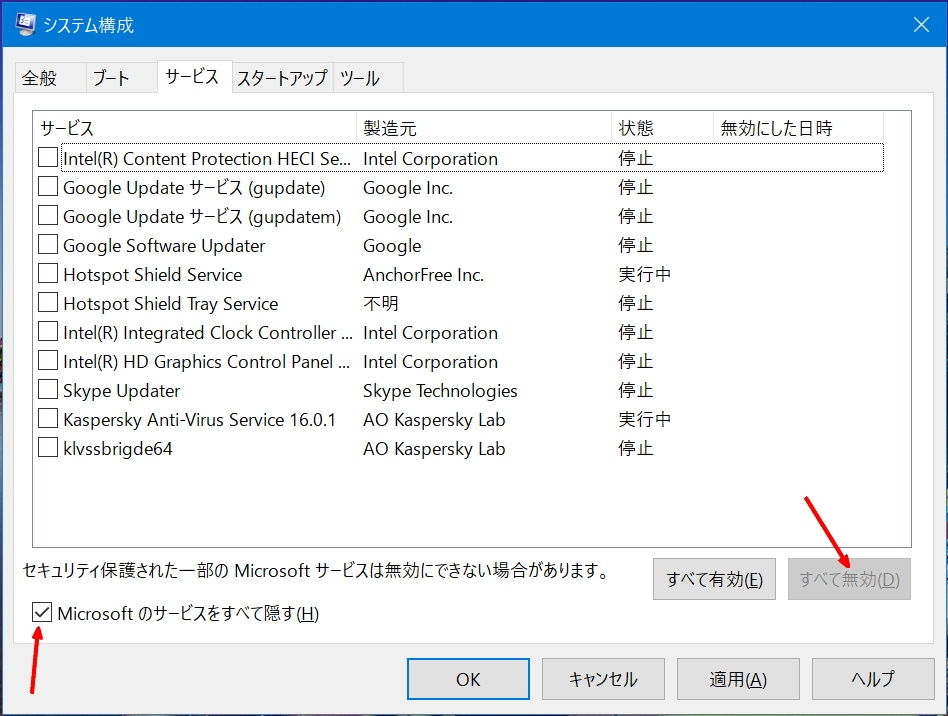Click 停止 status in Skype Updater row

635,390
